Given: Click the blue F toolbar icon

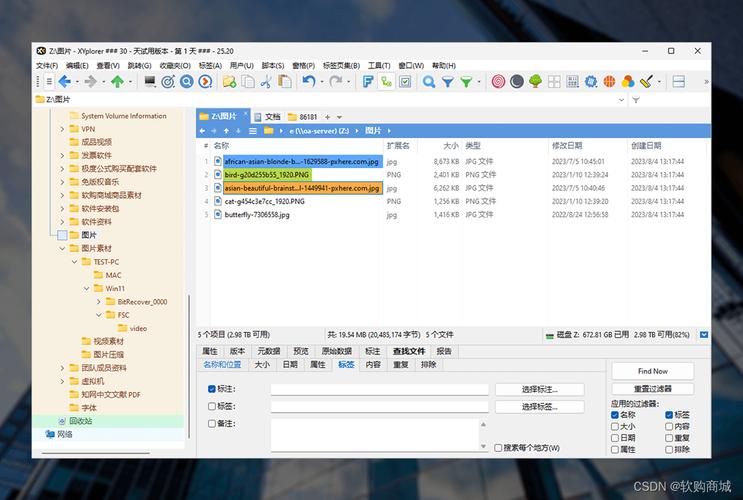Looking at the screenshot, I should pos(368,82).
